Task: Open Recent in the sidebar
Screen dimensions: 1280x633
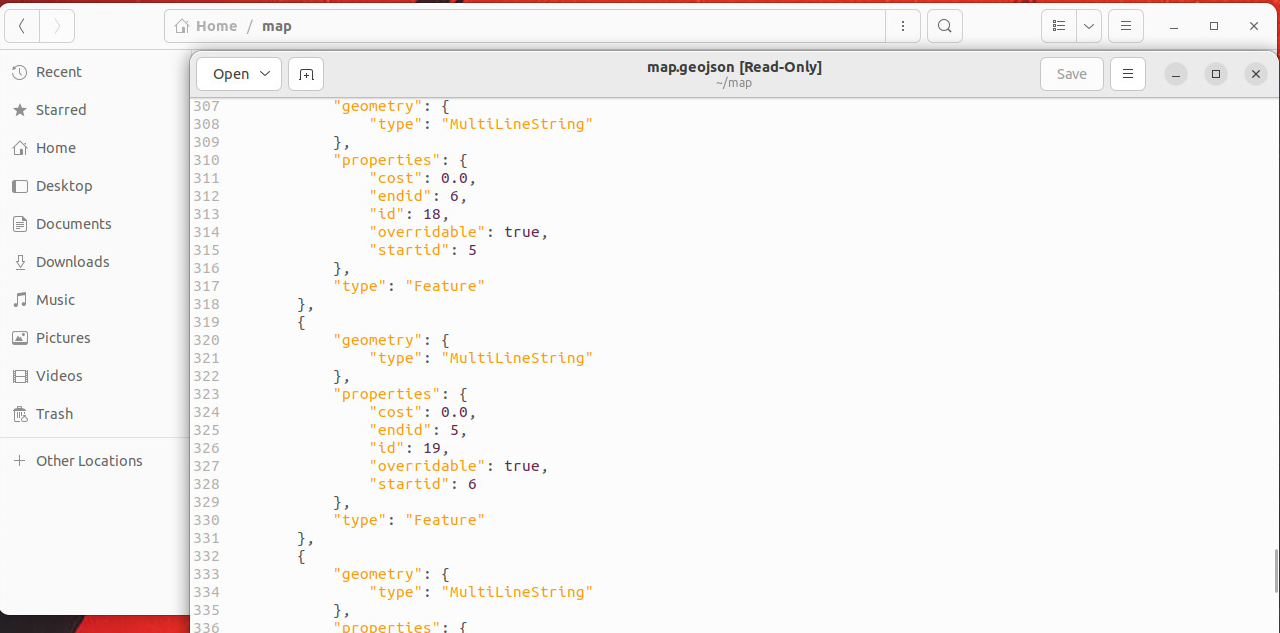Action: (x=58, y=72)
